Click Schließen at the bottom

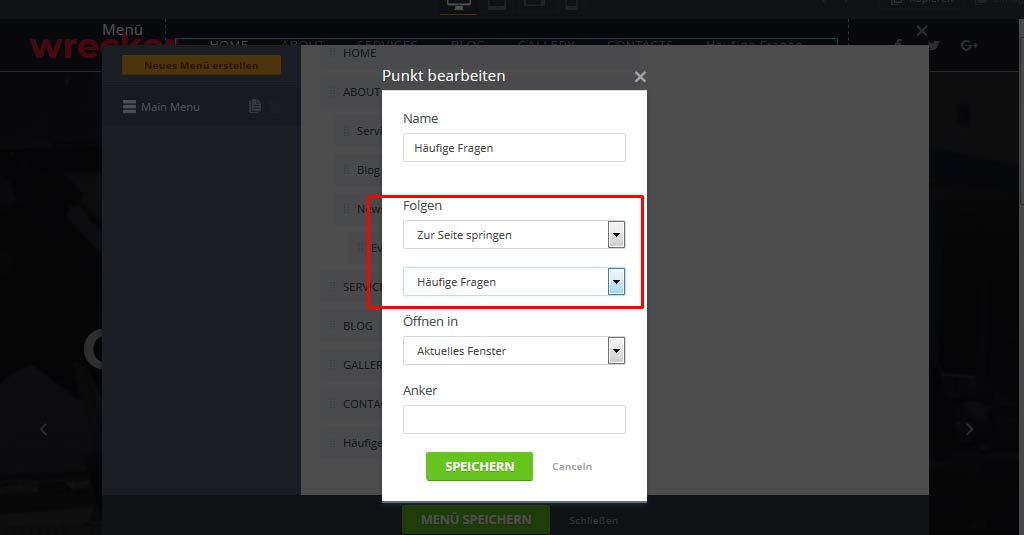tap(593, 521)
